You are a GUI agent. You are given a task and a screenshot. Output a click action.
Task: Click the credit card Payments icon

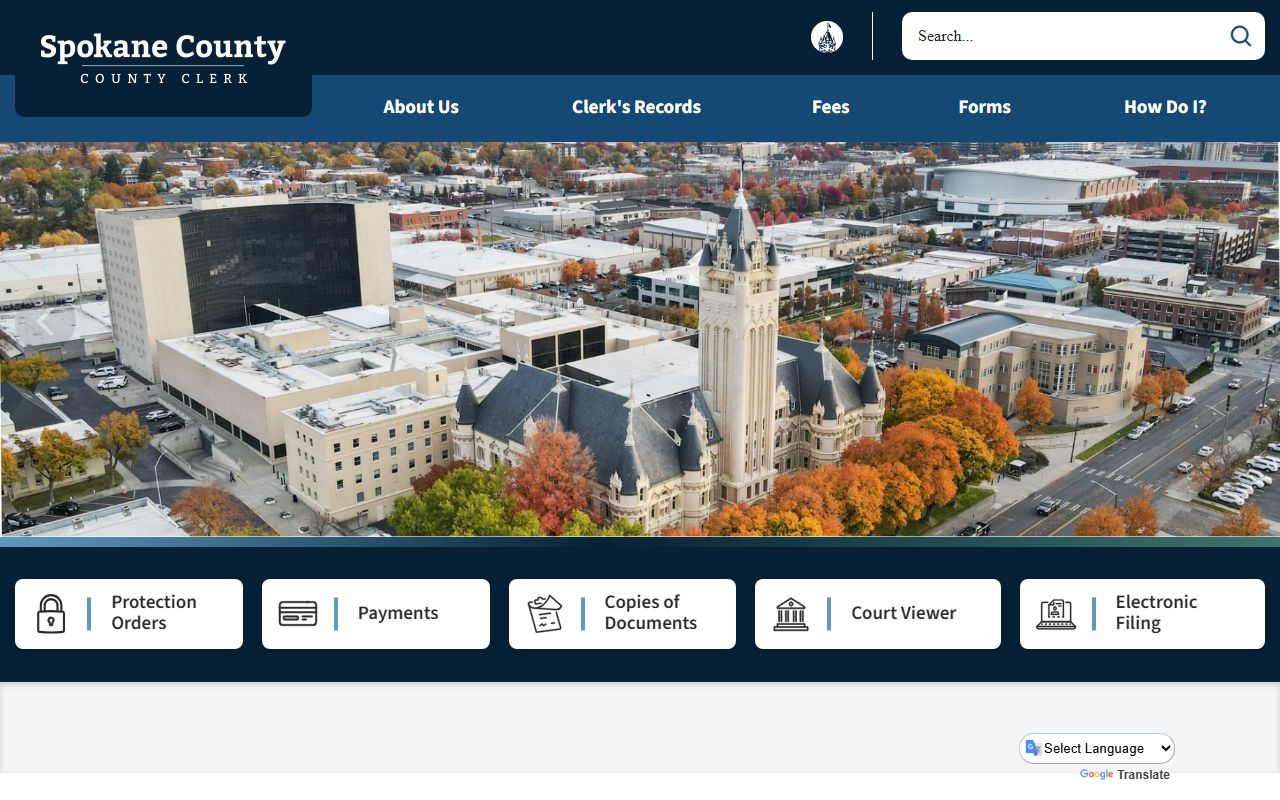click(x=298, y=614)
